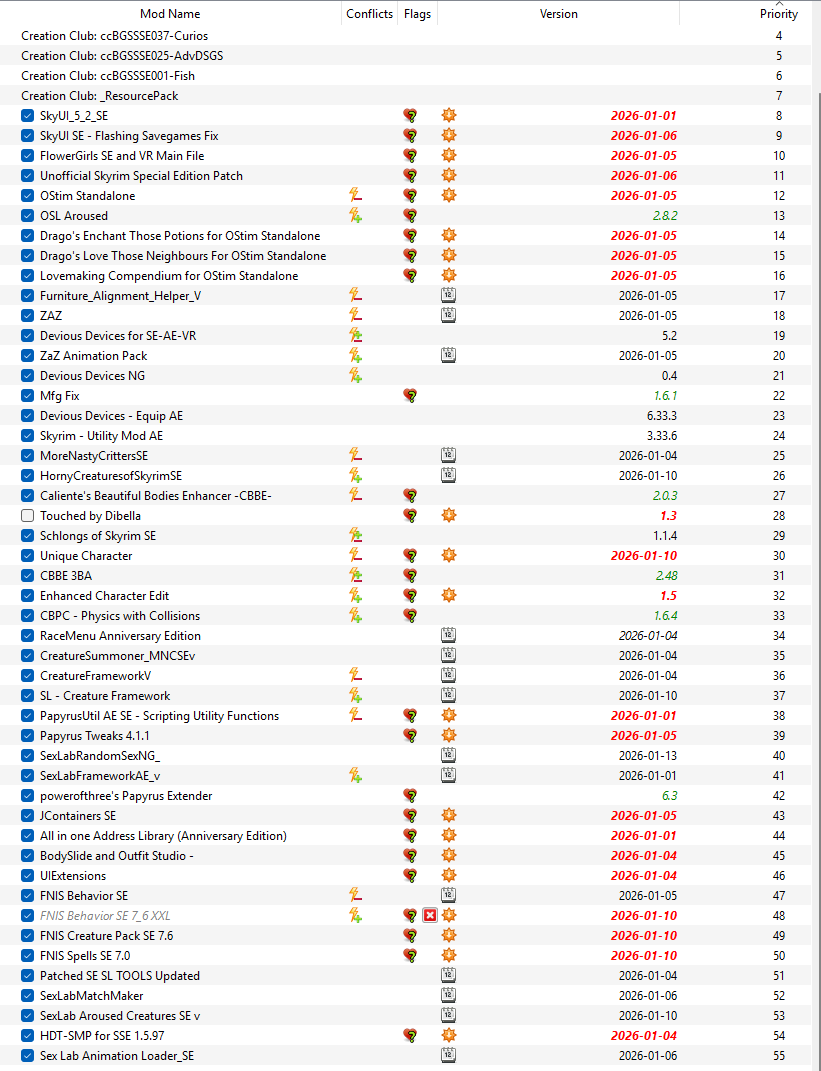This screenshot has width=821, height=1071.
Task: Click the calendar icon for HornyCreaturesofSkyrimSE
Action: (448, 475)
